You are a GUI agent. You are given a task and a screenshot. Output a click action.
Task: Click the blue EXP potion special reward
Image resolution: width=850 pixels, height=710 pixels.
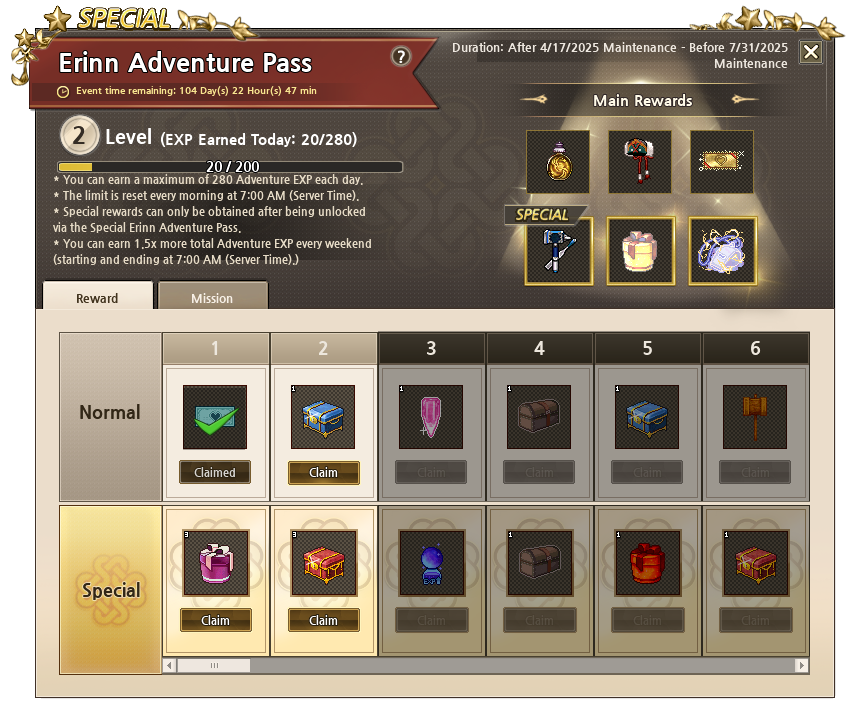[432, 563]
